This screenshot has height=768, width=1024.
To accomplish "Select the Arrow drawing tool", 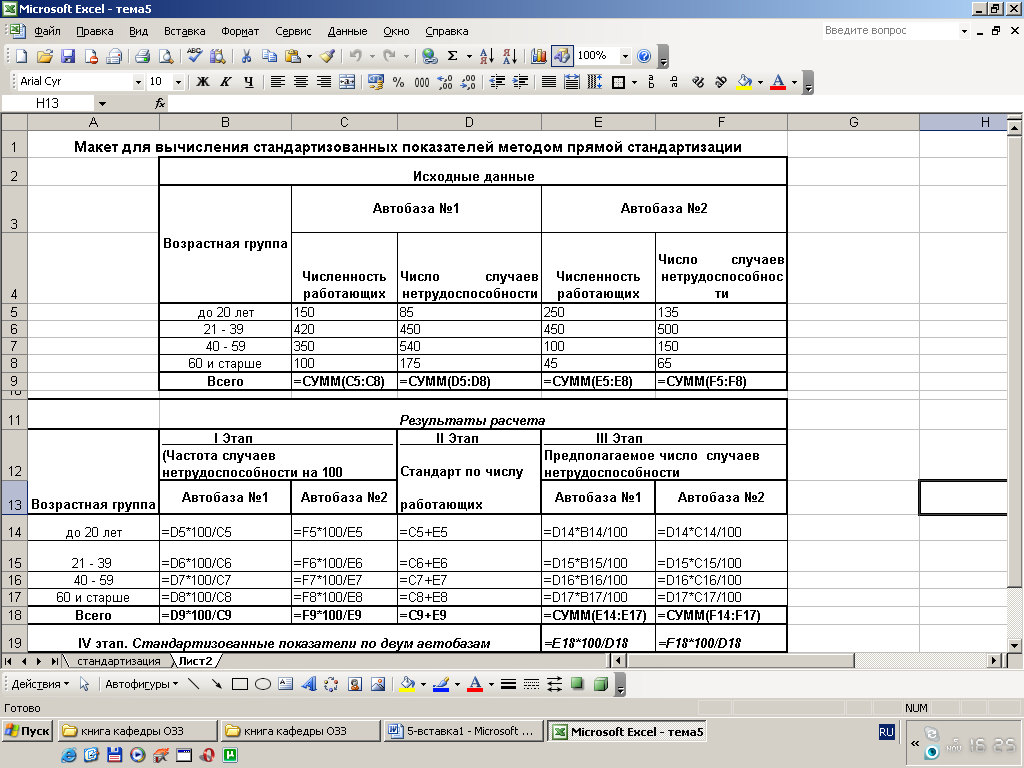I will tap(216, 684).
